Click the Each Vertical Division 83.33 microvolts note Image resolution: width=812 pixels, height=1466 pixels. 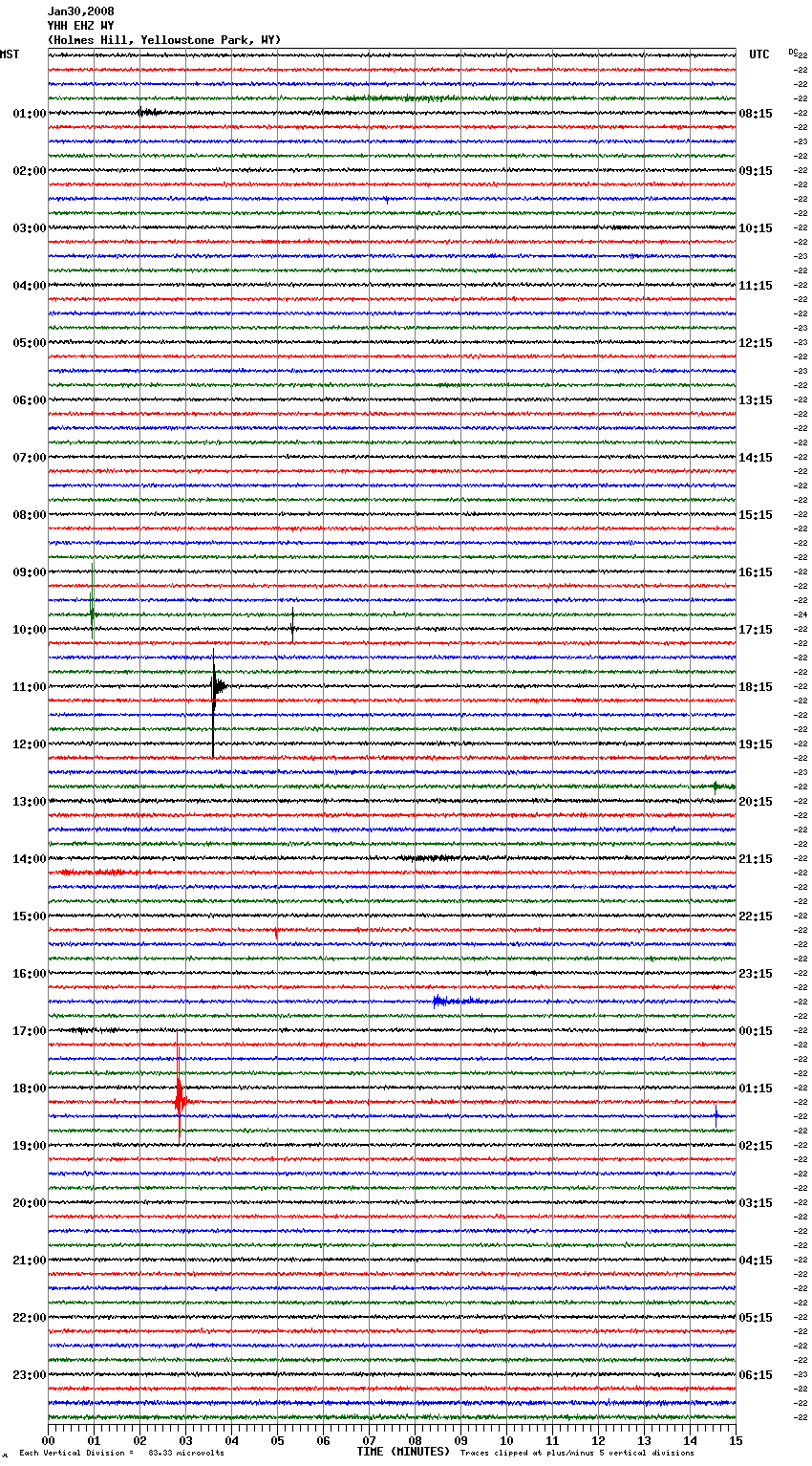(121, 1453)
